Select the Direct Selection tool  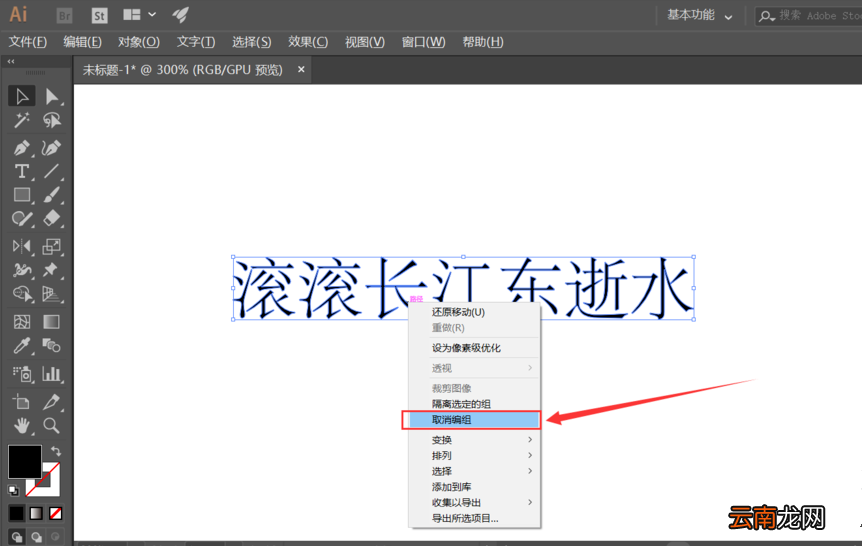[x=52, y=96]
